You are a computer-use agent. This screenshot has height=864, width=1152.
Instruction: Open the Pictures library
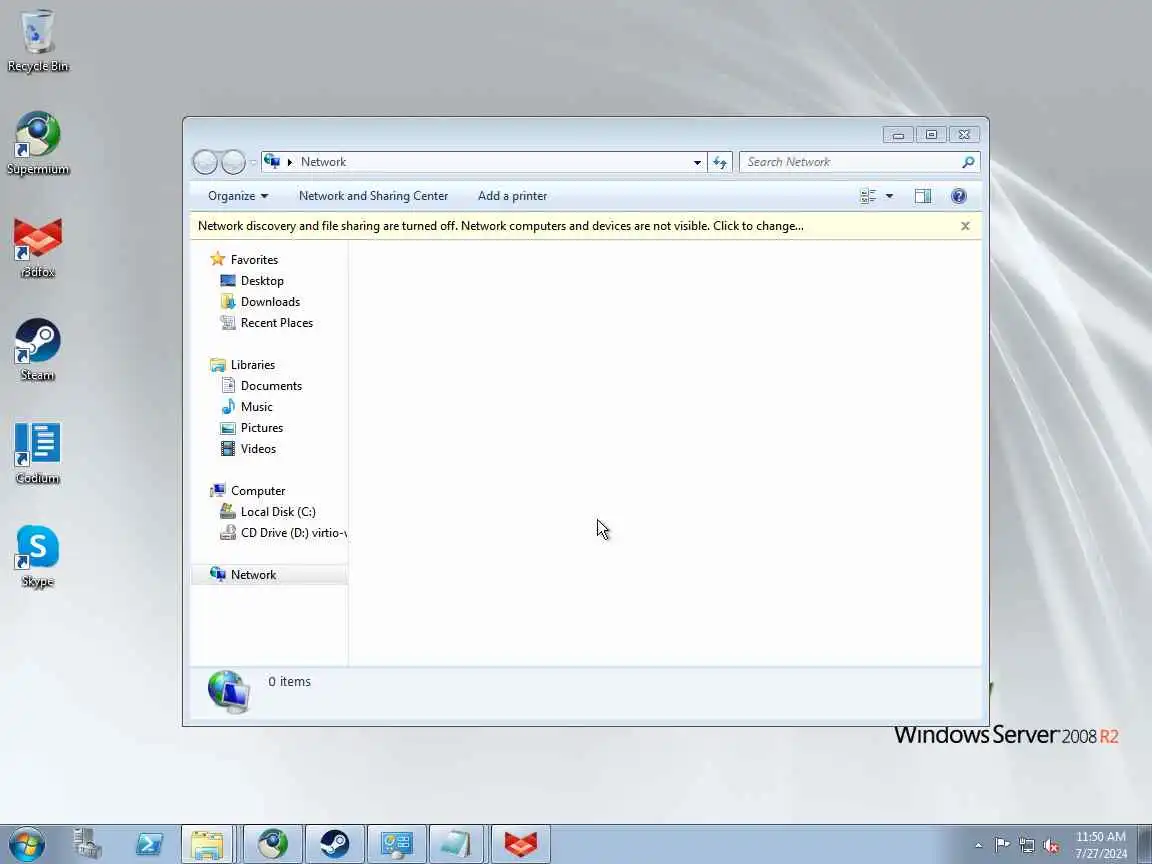click(x=252, y=428)
